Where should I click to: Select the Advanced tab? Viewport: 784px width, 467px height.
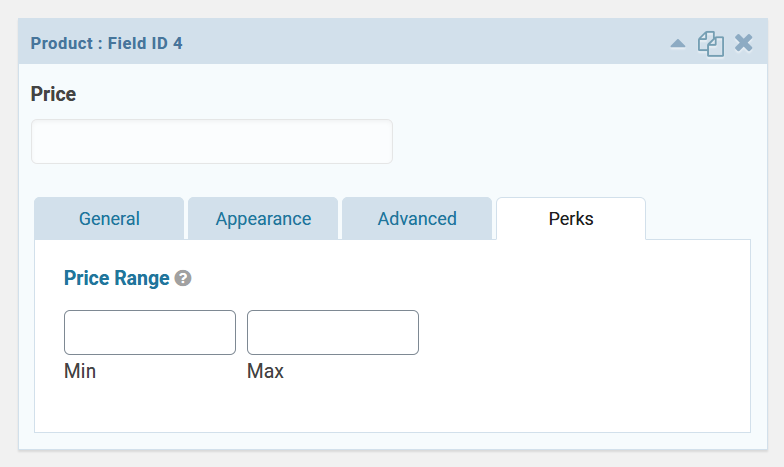[417, 218]
